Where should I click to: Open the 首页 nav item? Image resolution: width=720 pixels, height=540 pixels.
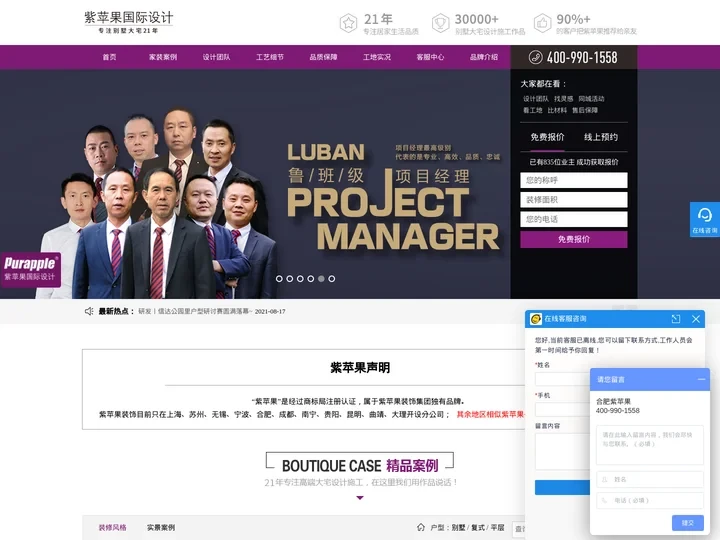click(x=109, y=57)
